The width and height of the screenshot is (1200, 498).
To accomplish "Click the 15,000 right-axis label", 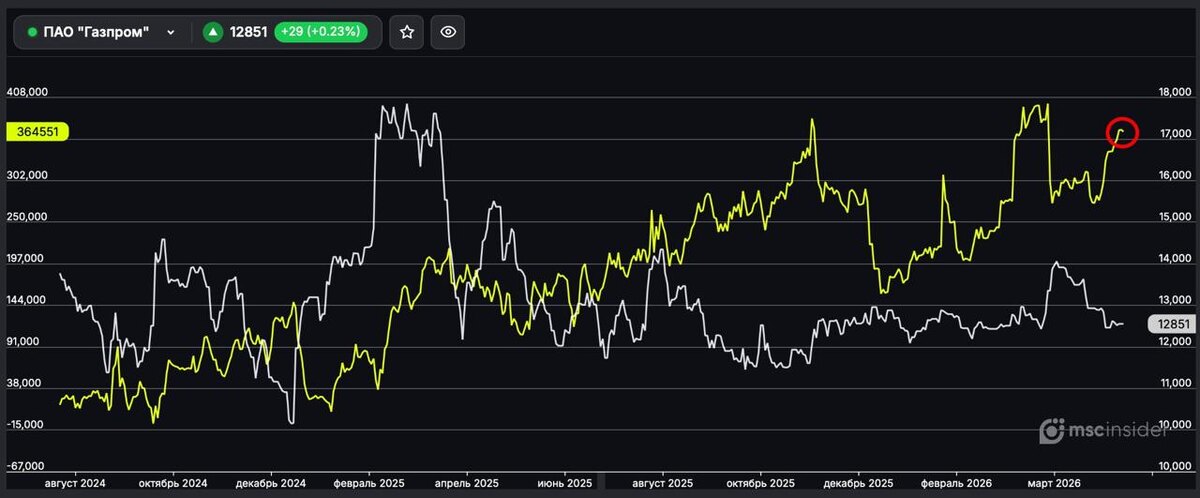I will (1174, 217).
